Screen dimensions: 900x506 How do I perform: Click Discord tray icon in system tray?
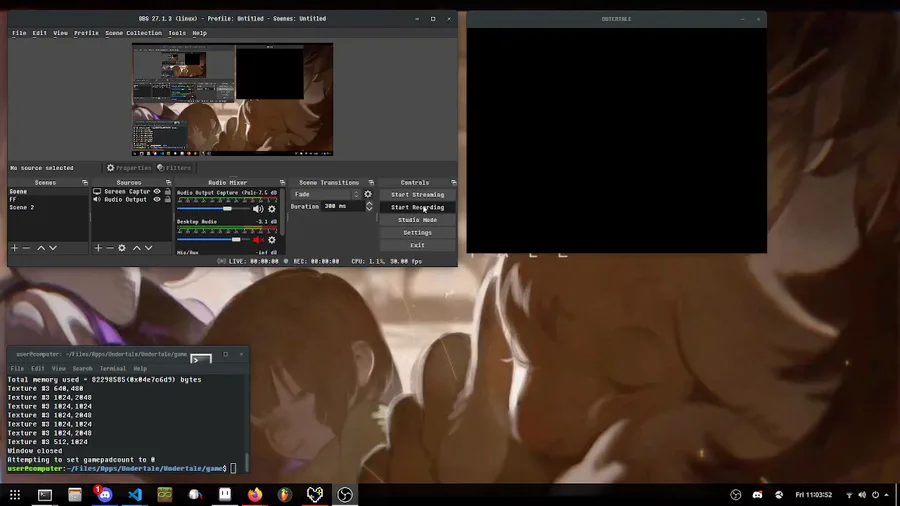757,495
